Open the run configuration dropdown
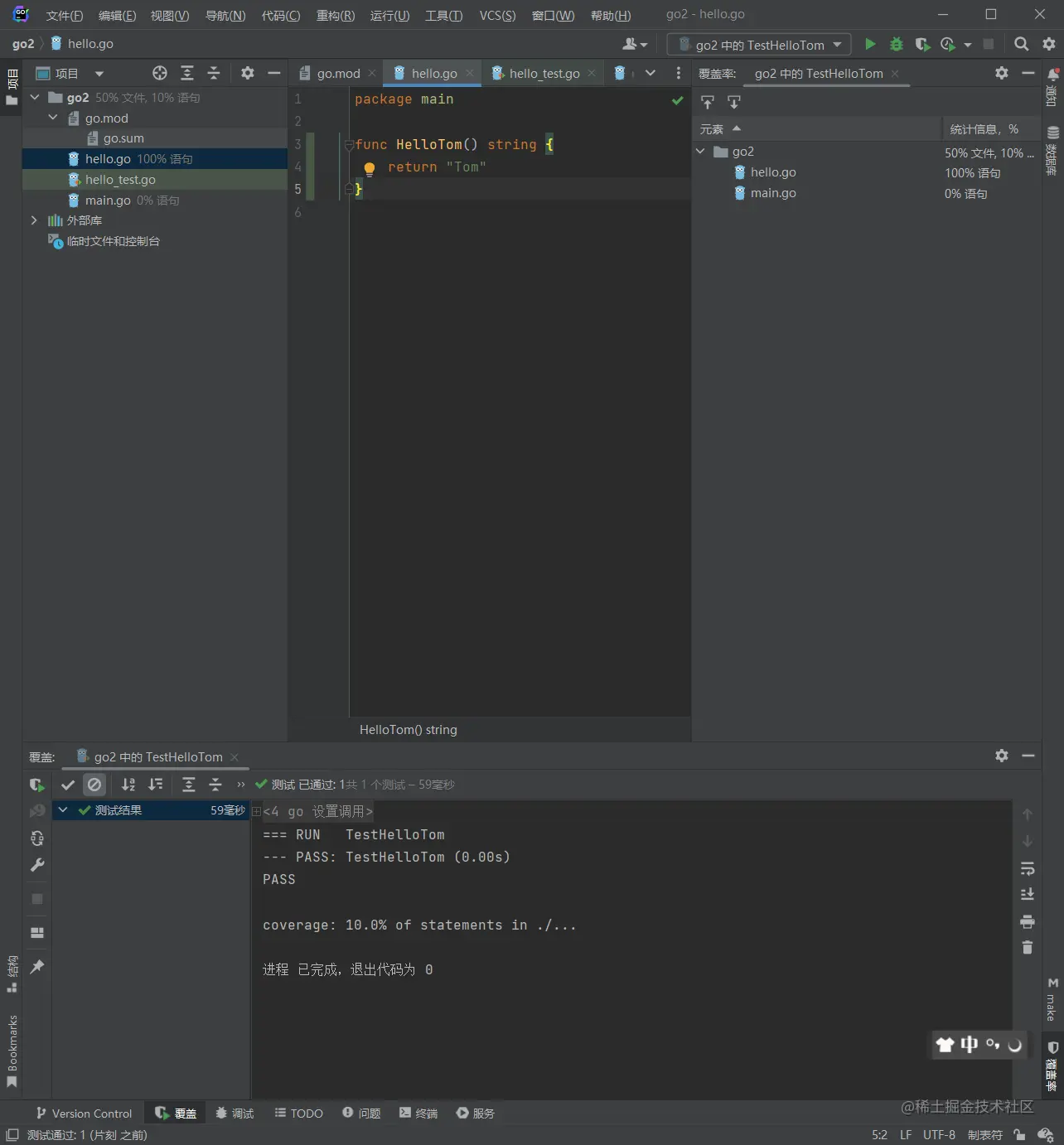Image resolution: width=1064 pixels, height=1145 pixels. [759, 45]
